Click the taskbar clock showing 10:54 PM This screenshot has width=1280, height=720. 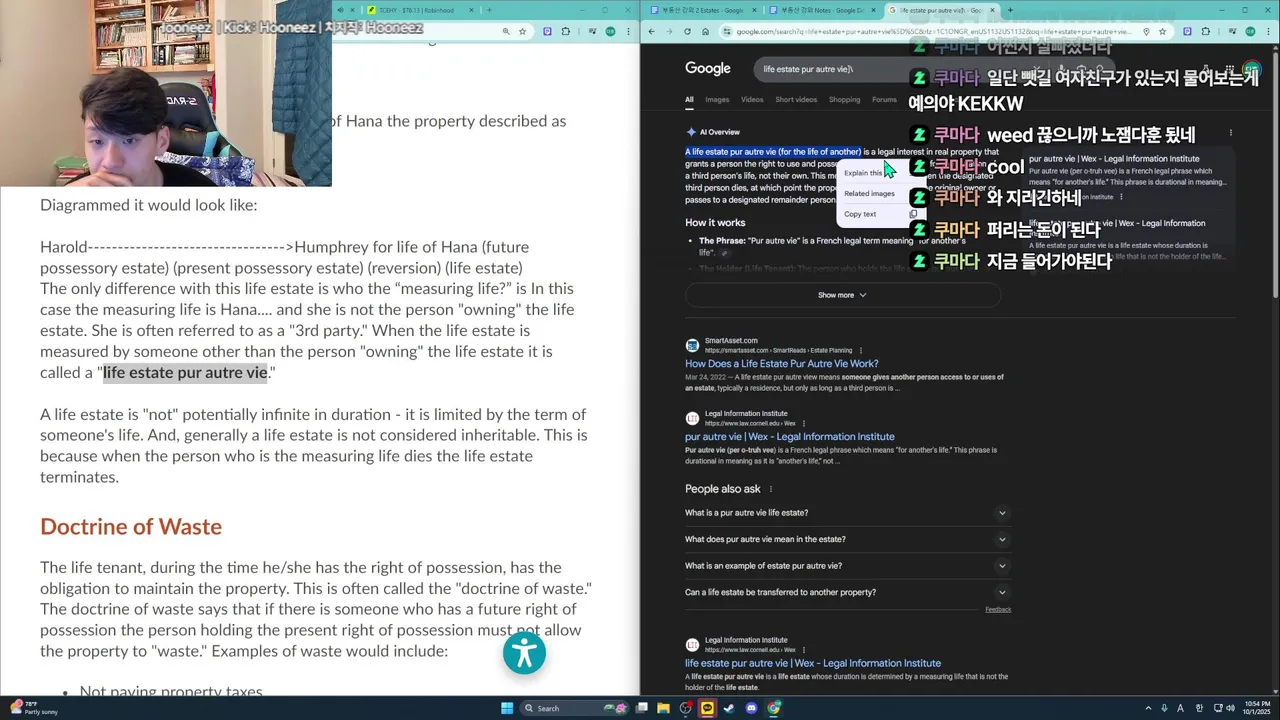click(1257, 708)
